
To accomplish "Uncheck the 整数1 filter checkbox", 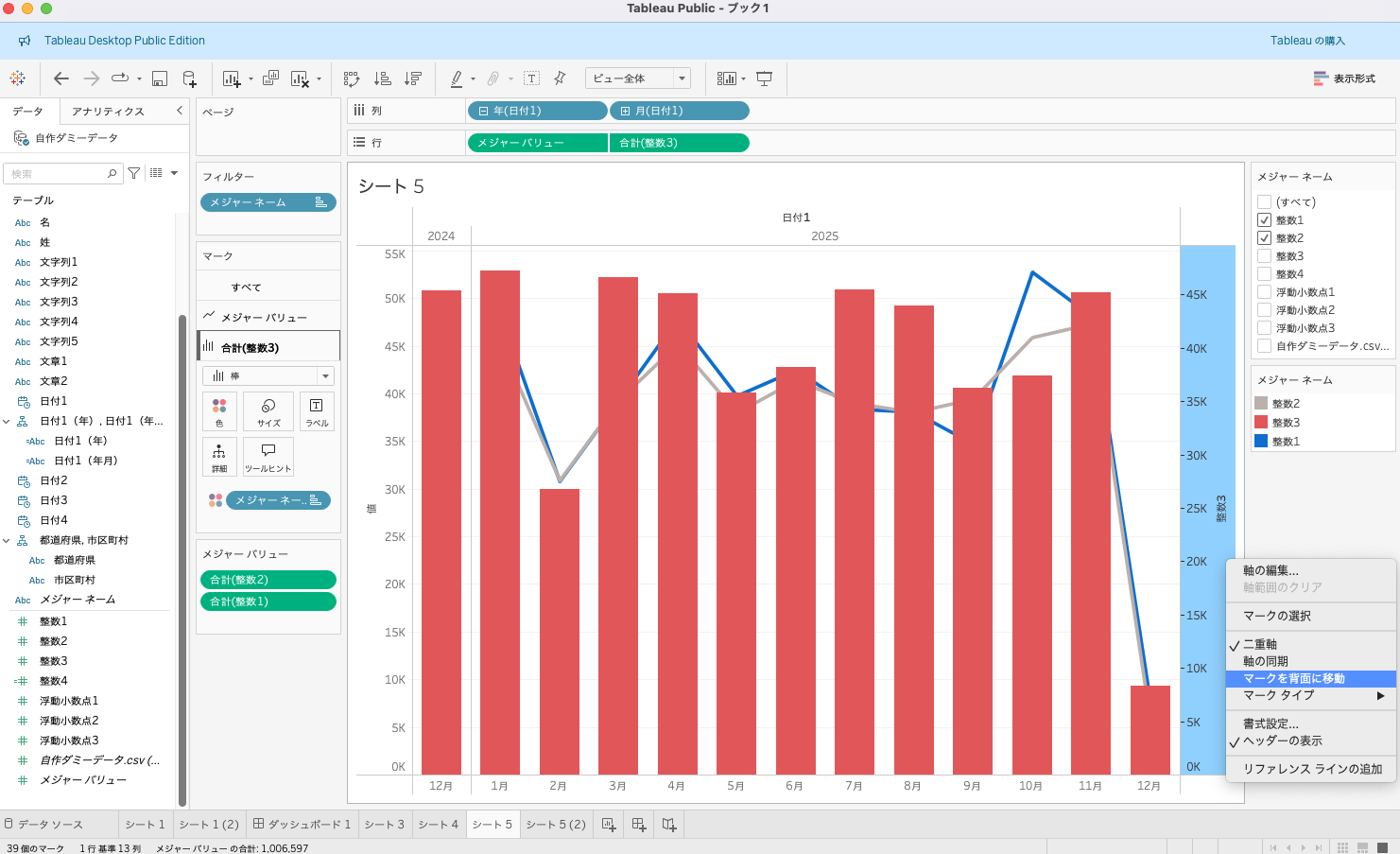I will click(x=1264, y=220).
